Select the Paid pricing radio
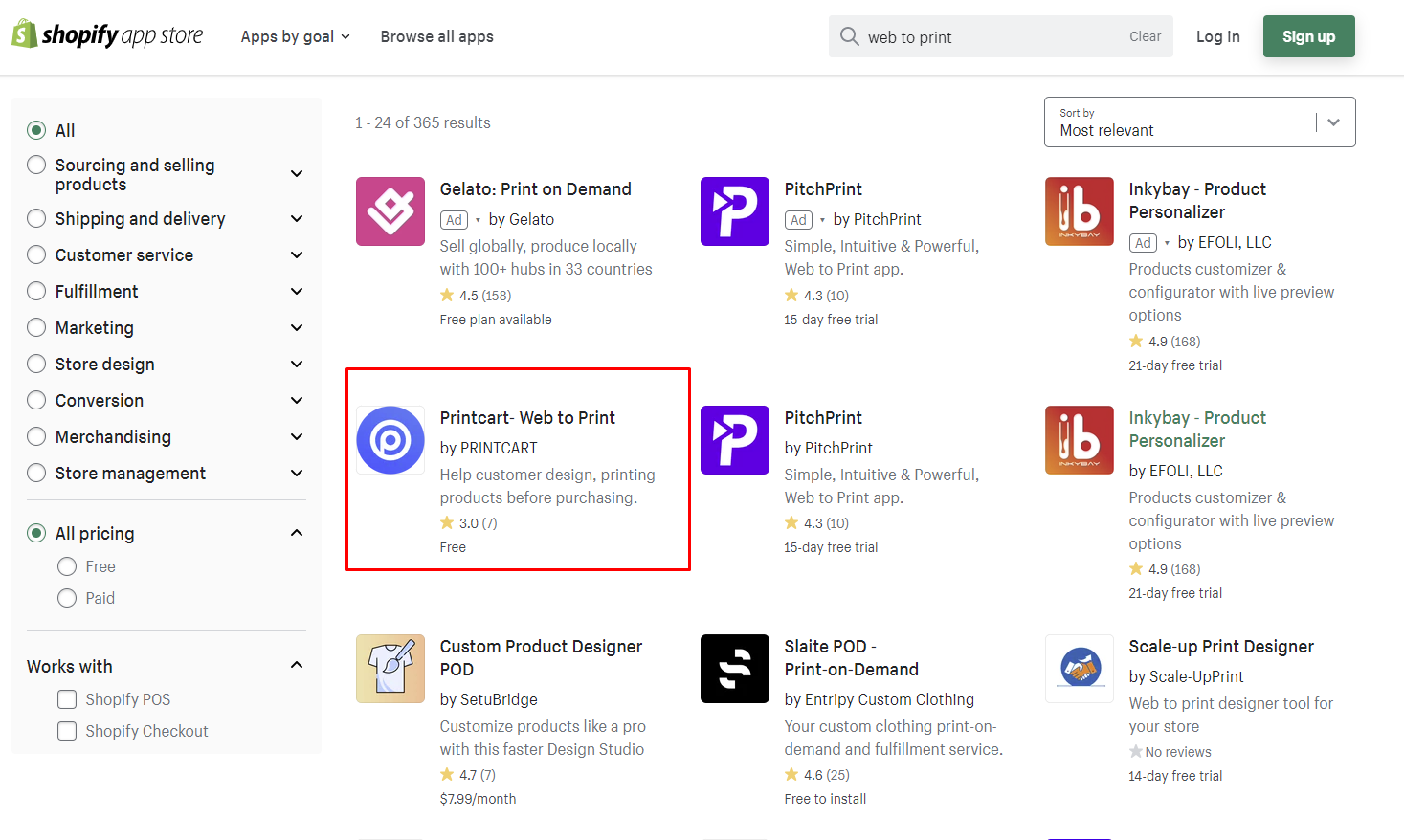Viewport: 1404px width, 840px height. 67,598
